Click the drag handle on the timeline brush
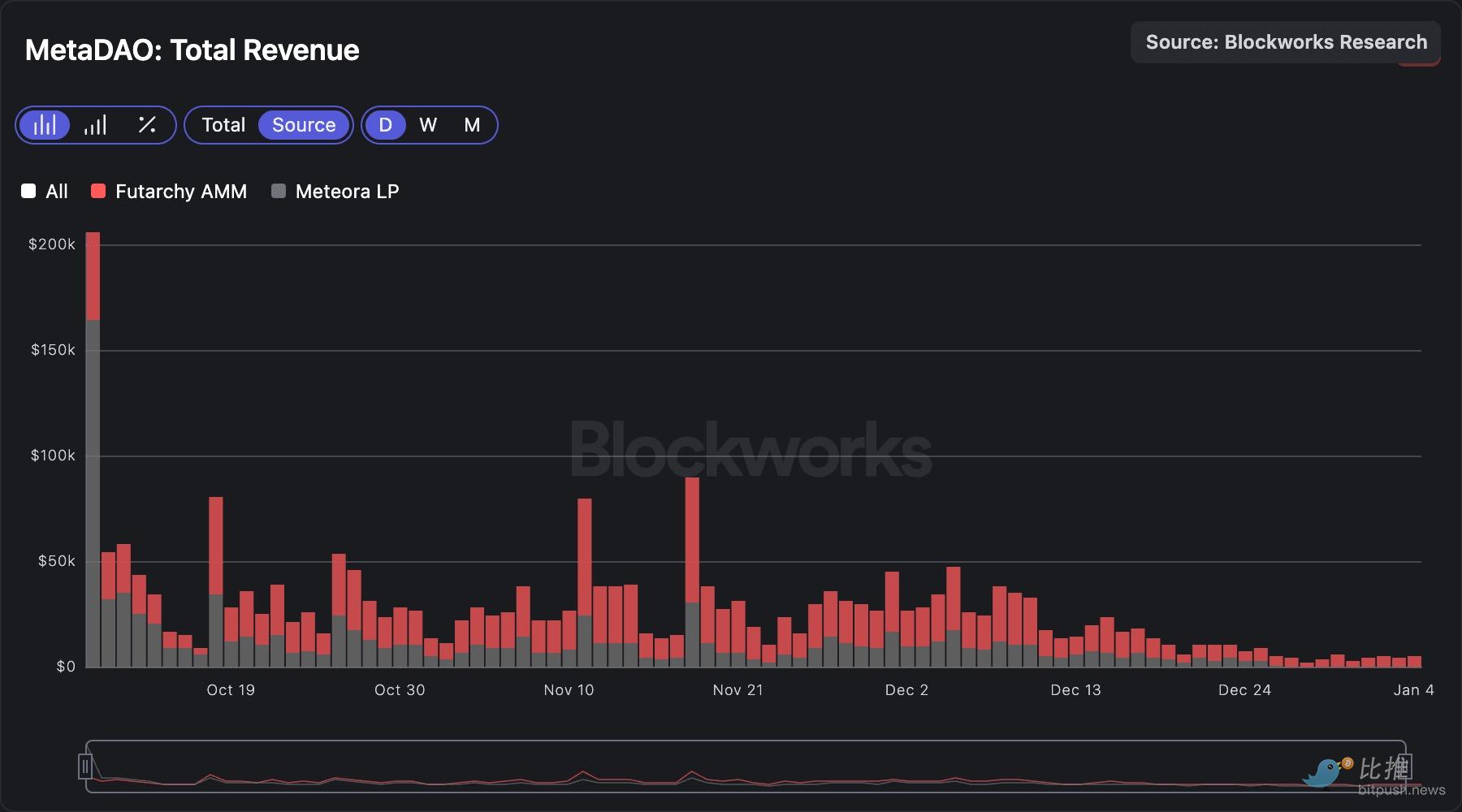 (x=86, y=767)
